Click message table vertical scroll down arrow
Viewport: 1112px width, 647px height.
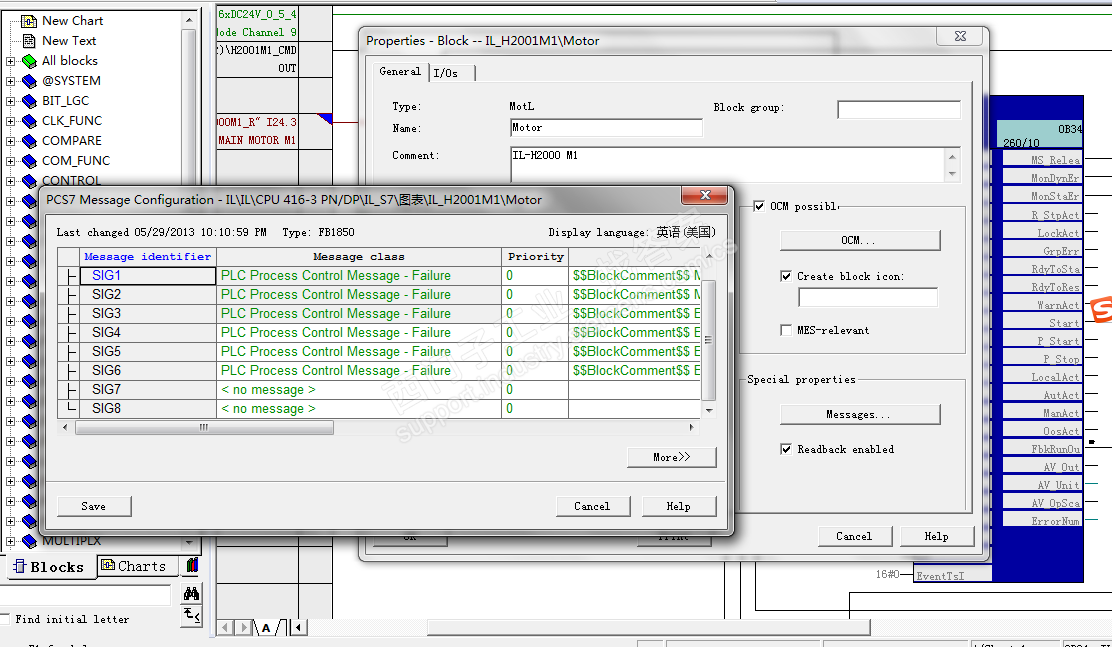[x=708, y=411]
